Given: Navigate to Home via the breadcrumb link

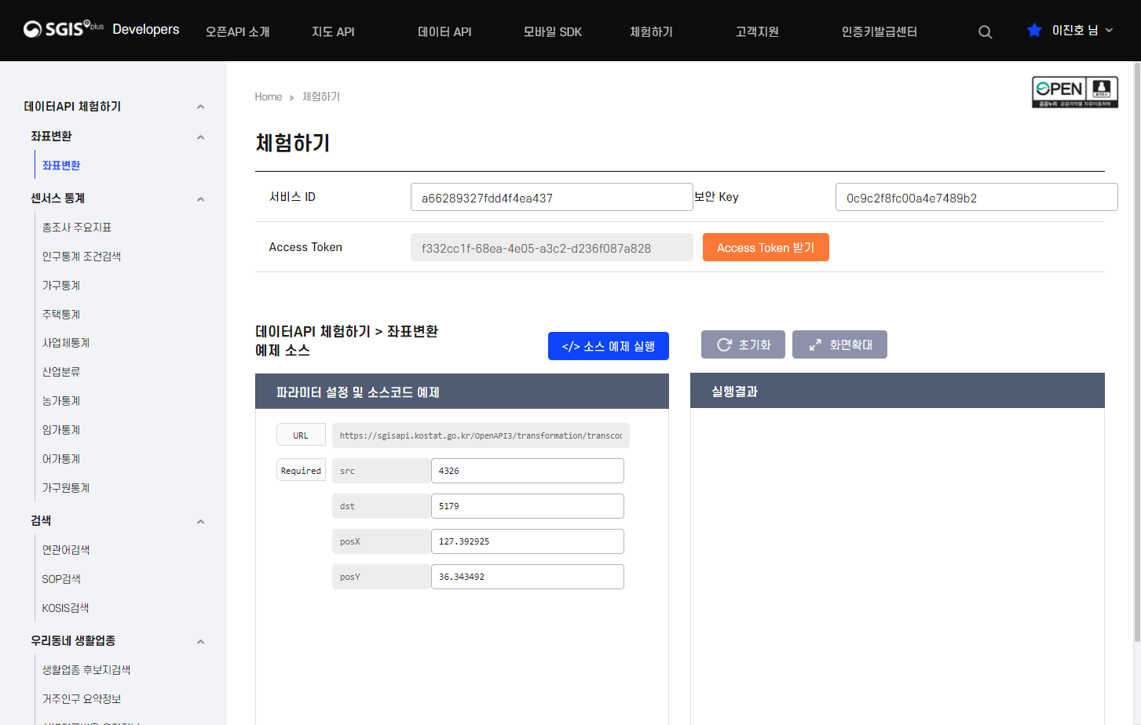Looking at the screenshot, I should [267, 96].
